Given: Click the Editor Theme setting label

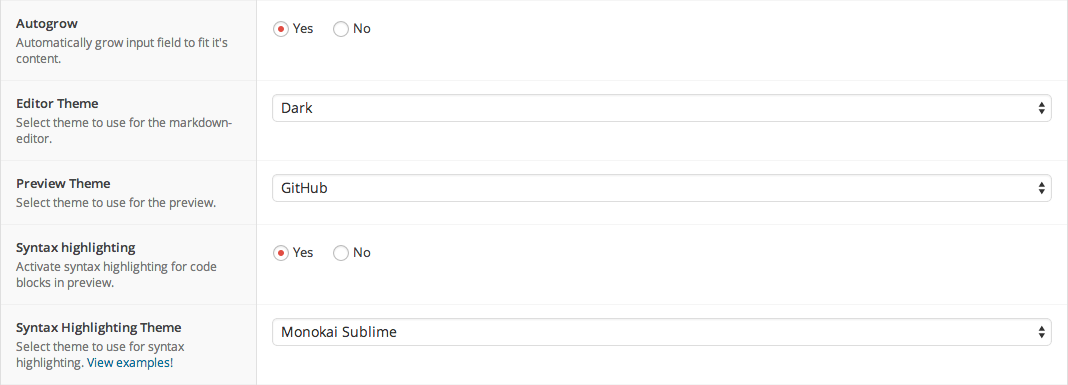Looking at the screenshot, I should [57, 104].
